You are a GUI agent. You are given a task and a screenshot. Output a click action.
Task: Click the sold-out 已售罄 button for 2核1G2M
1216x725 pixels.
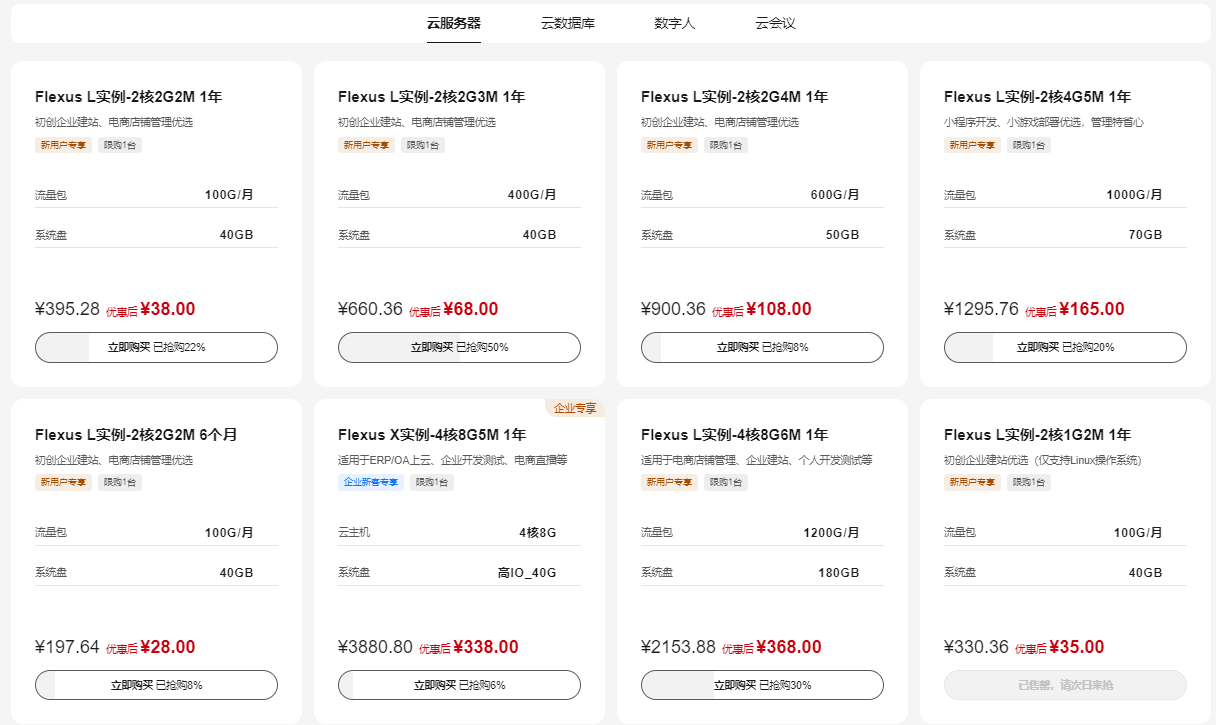[x=1065, y=685]
